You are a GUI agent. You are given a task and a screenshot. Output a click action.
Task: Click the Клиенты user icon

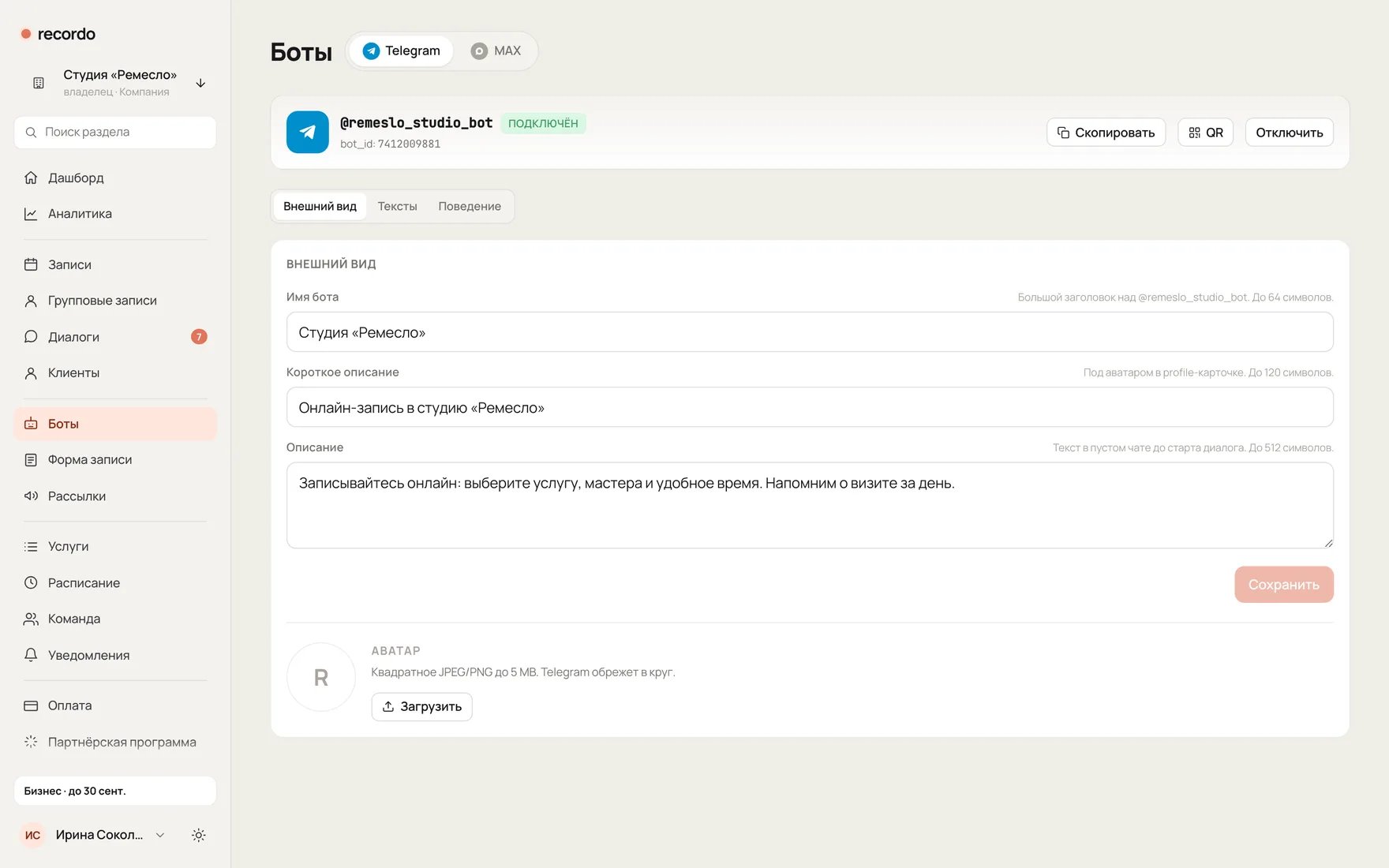click(x=31, y=373)
